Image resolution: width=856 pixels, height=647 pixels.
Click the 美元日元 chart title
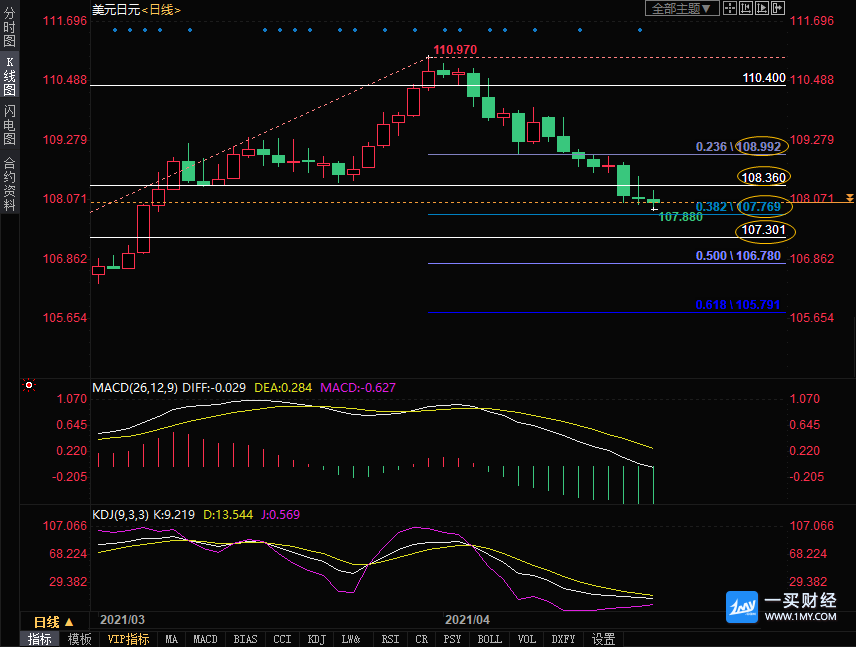(116, 10)
